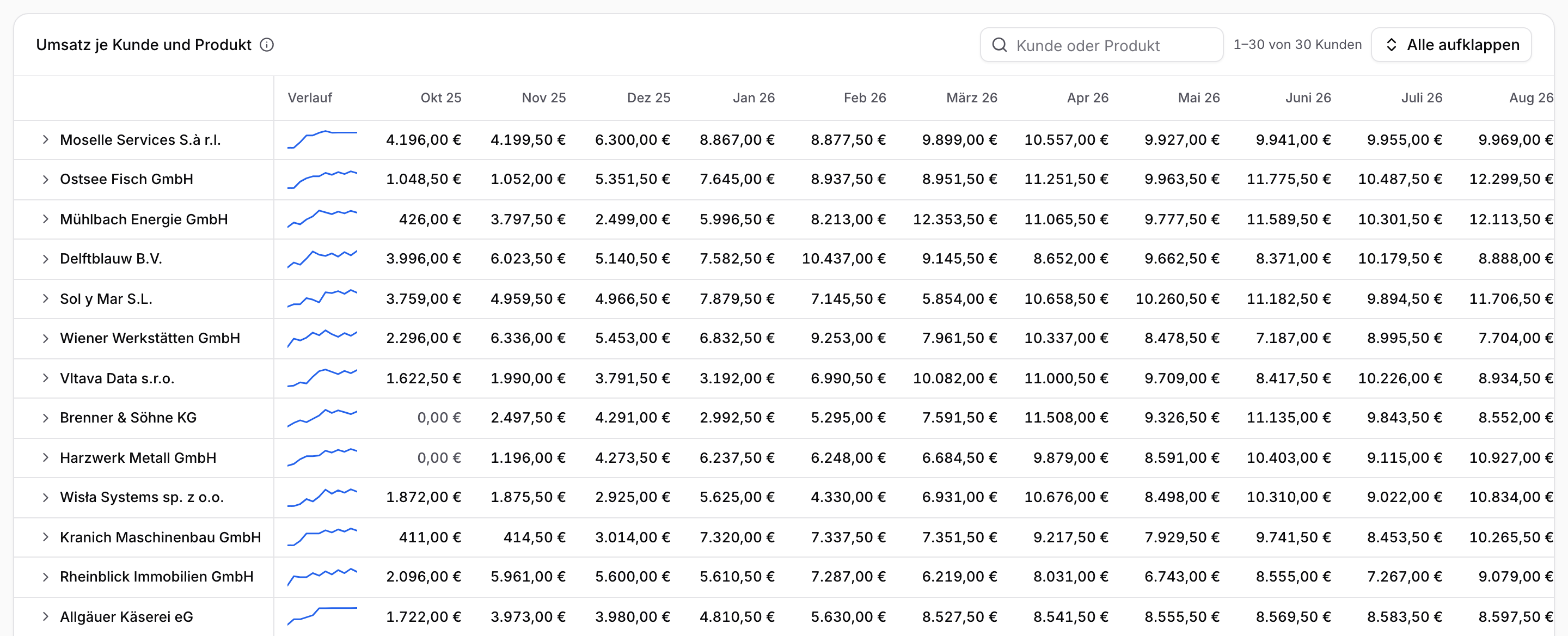This screenshot has height=636, width=1568.
Task: Expand the Sol y Mar S.L. row
Action: coord(46,298)
